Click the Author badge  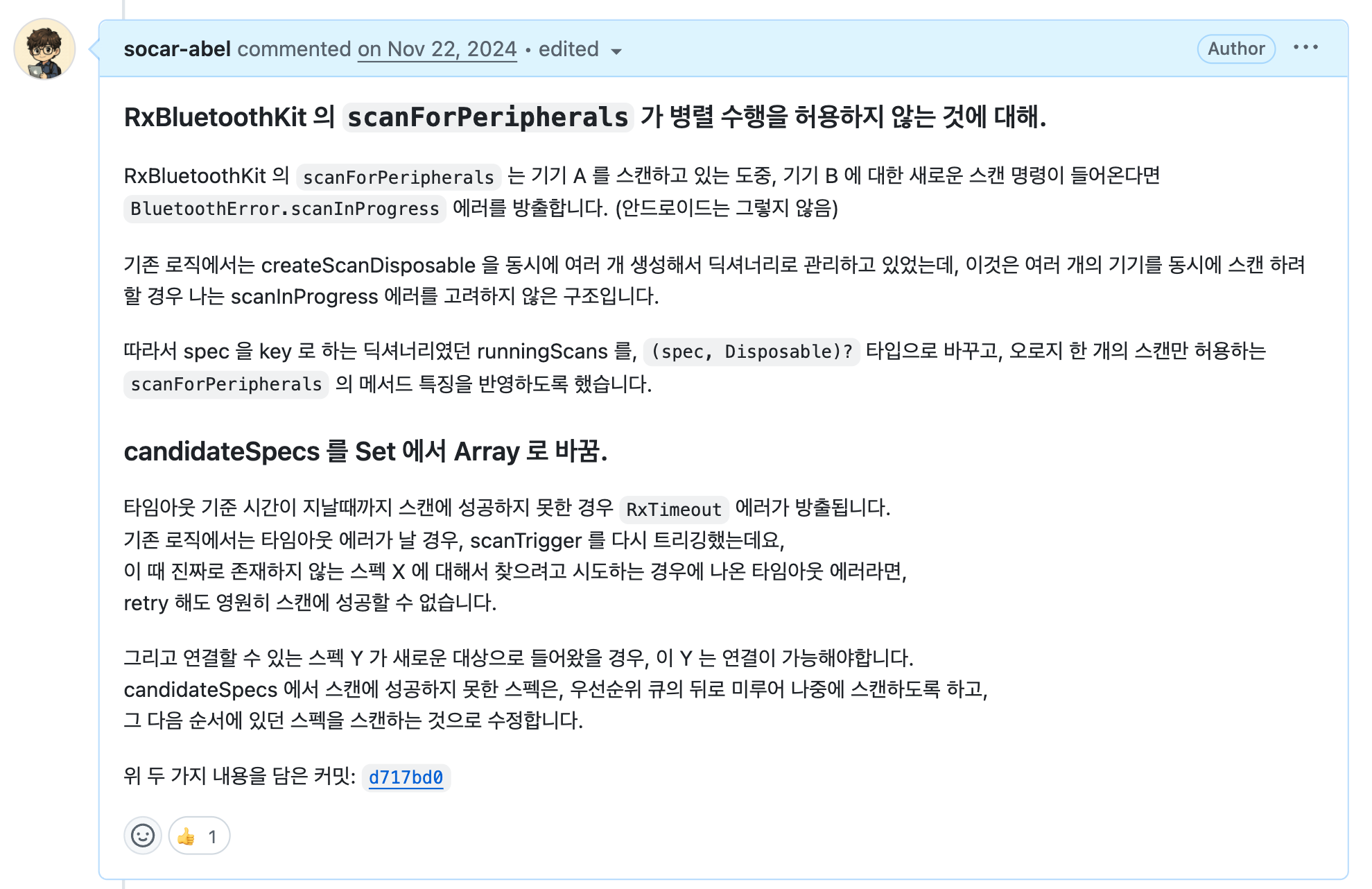coord(1235,49)
